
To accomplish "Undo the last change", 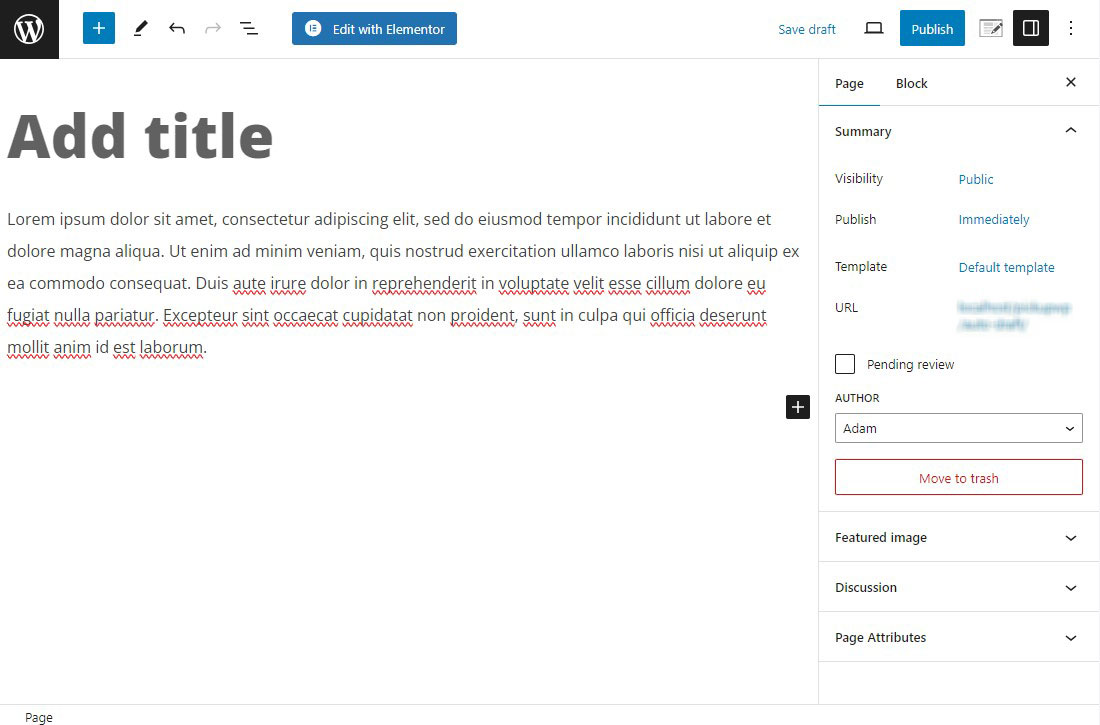I will tap(177, 29).
